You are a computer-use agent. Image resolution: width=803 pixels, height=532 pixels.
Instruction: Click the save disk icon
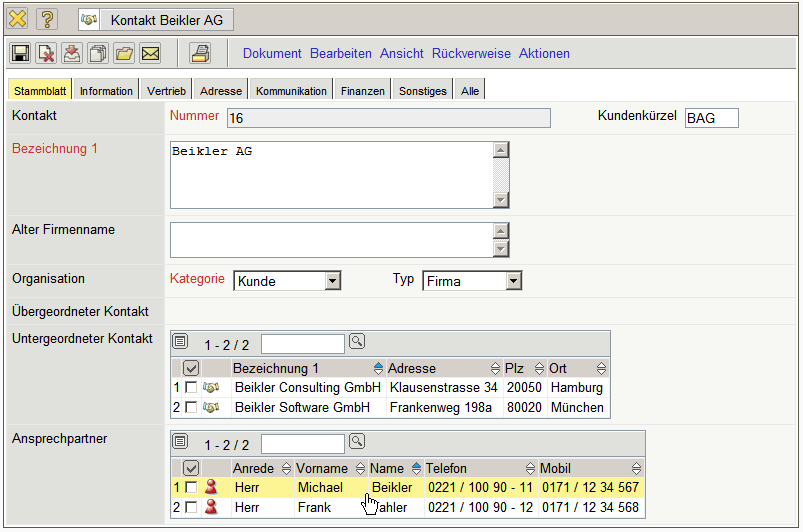coord(20,54)
